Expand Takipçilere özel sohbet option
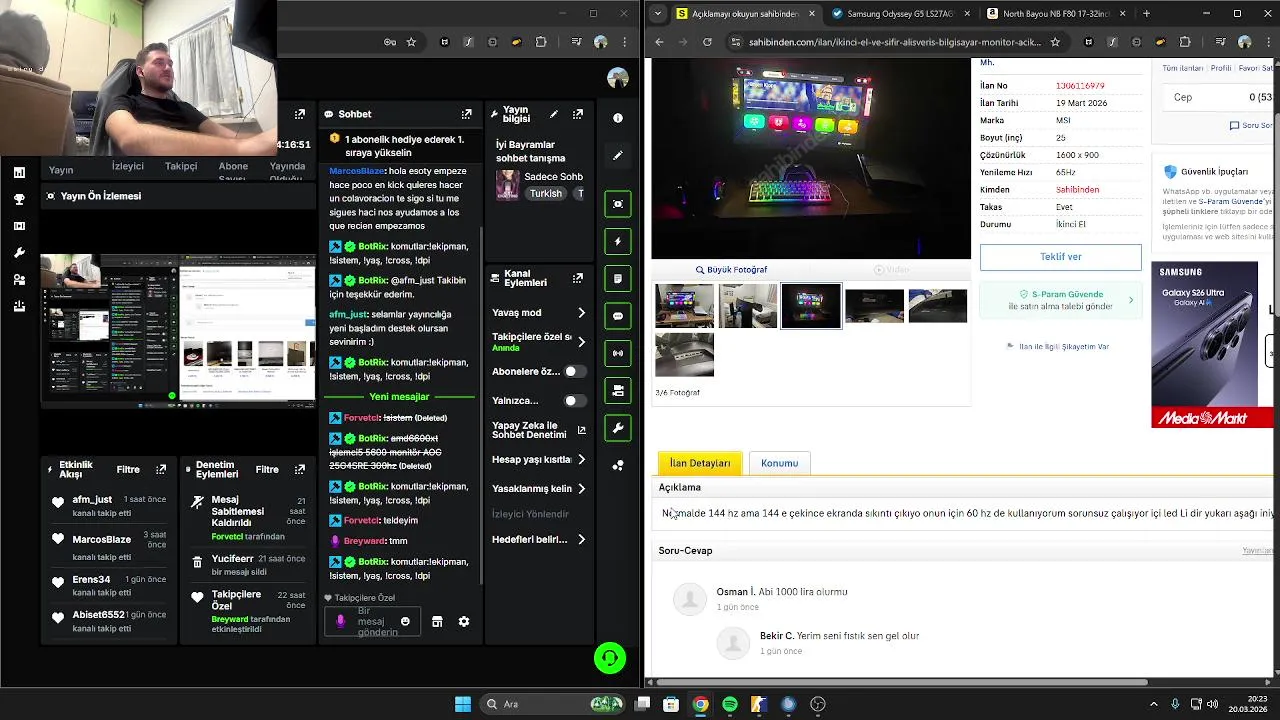The width and height of the screenshot is (1280, 720). 581,342
